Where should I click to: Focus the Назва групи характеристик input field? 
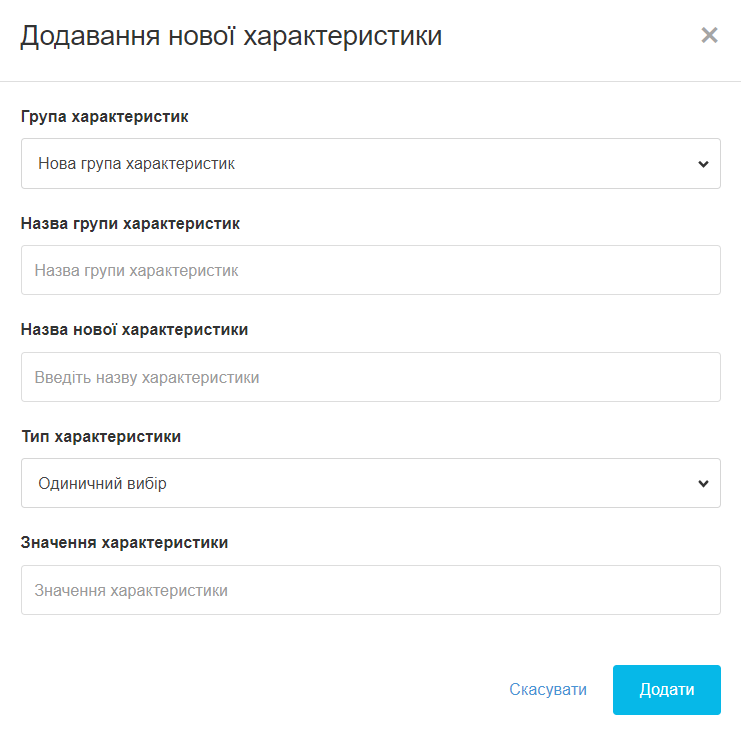(370, 270)
